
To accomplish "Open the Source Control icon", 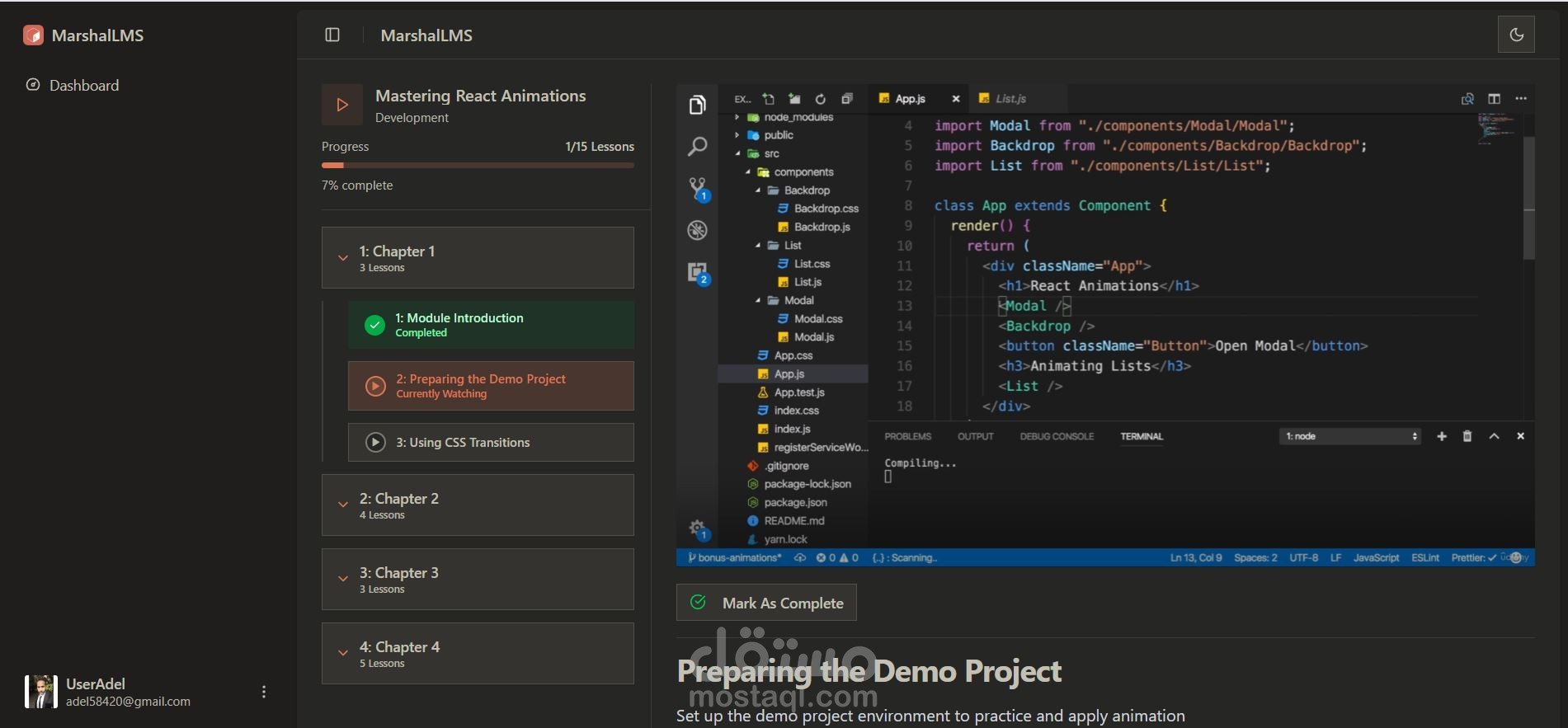I will point(699,189).
